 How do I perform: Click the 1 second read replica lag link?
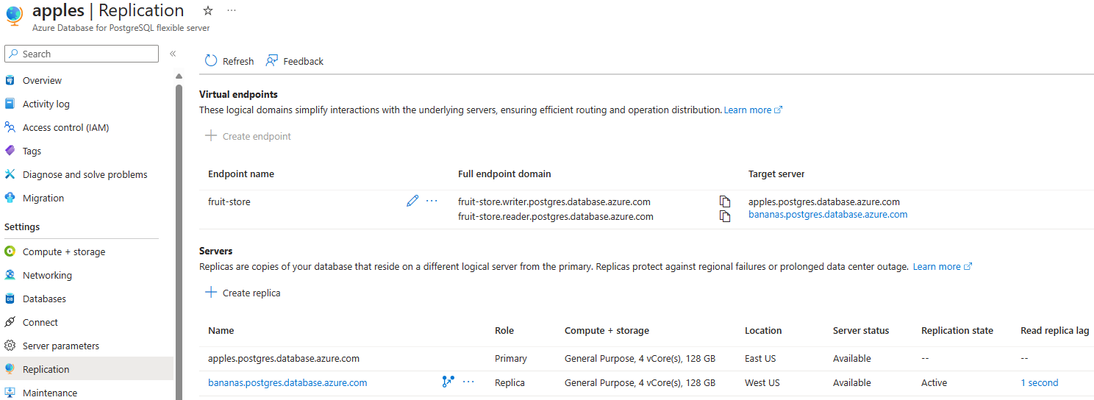(1040, 383)
